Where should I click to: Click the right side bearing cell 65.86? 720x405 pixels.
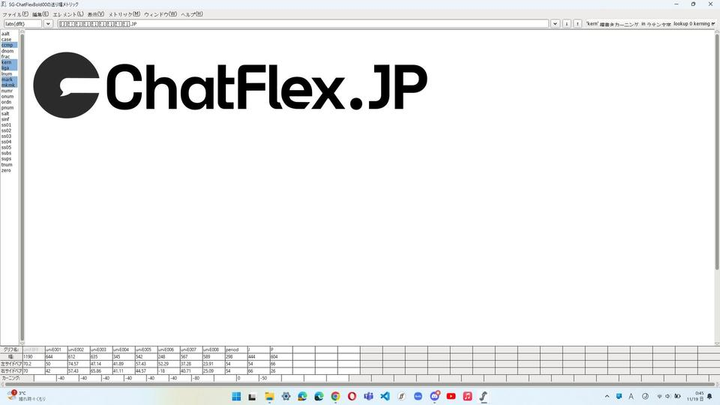pos(101,371)
